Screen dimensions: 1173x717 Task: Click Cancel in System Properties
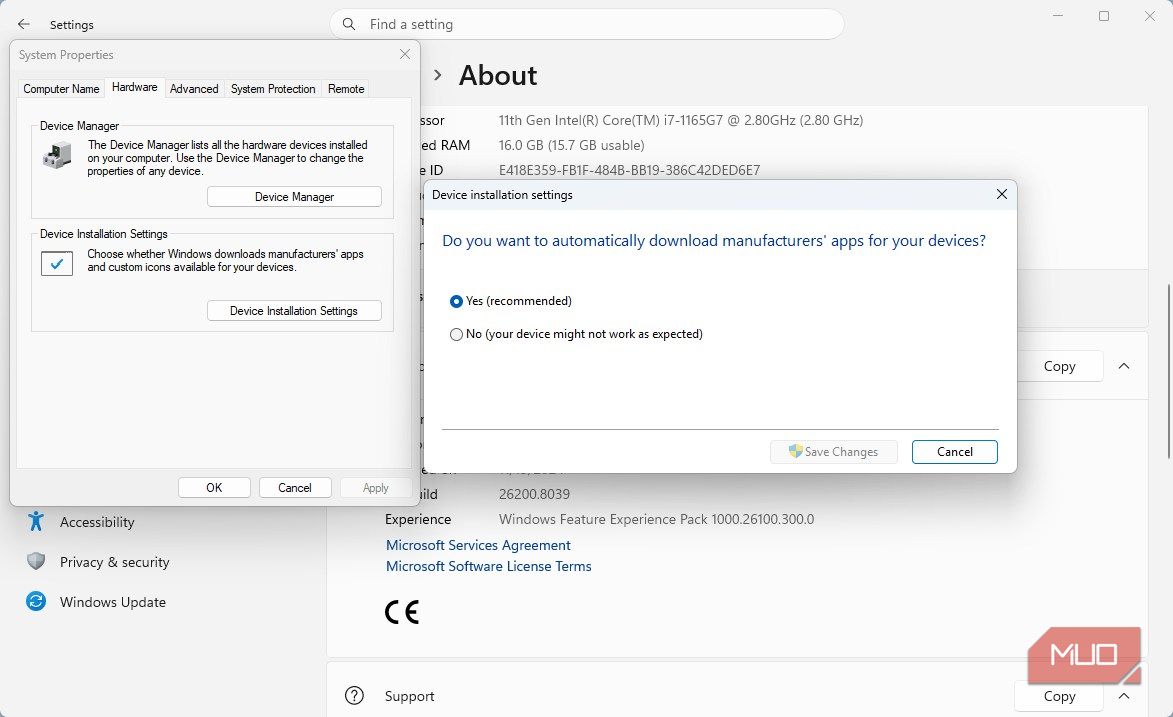tap(295, 487)
